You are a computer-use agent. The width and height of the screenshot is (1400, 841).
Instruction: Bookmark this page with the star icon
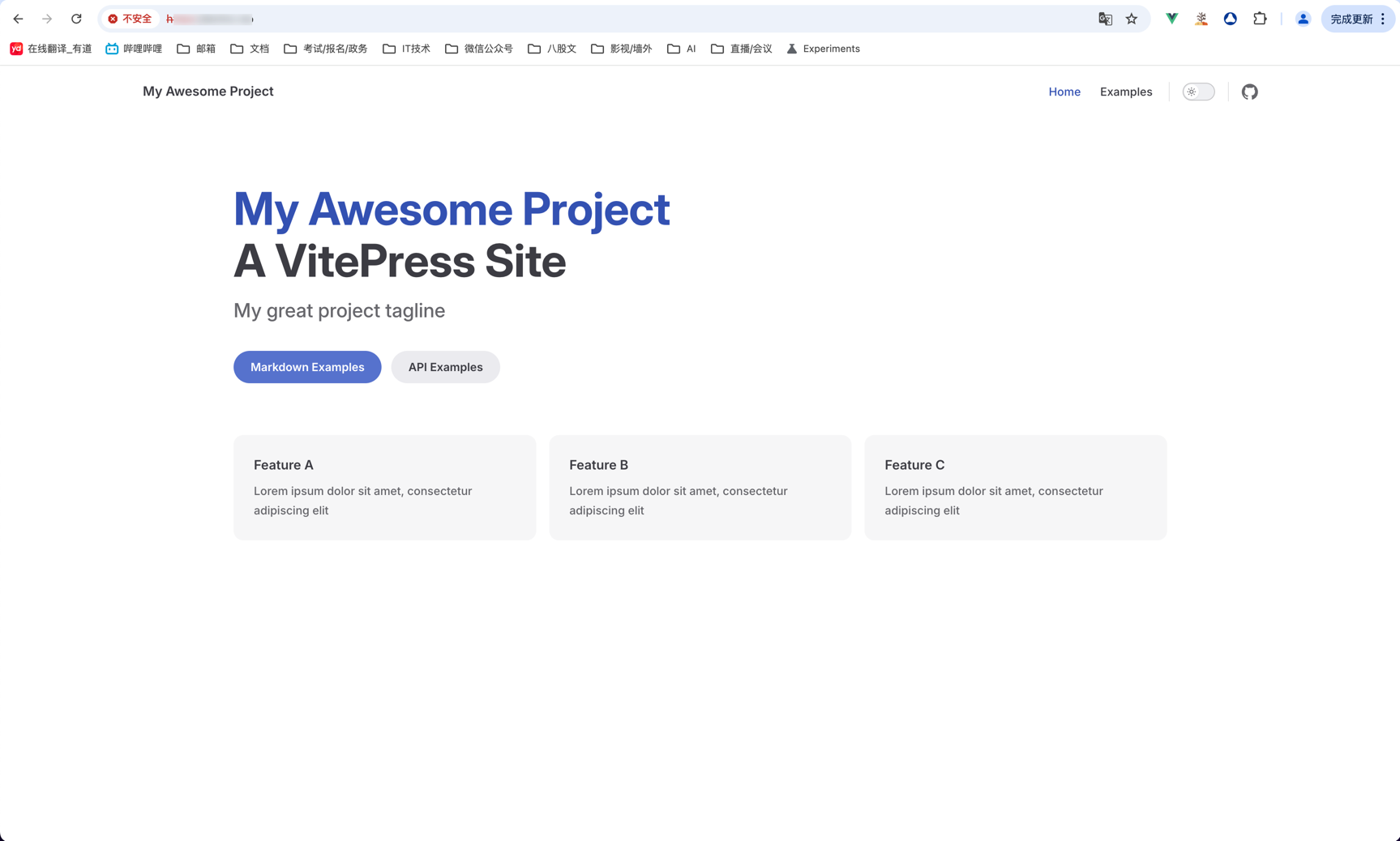pos(1132,19)
